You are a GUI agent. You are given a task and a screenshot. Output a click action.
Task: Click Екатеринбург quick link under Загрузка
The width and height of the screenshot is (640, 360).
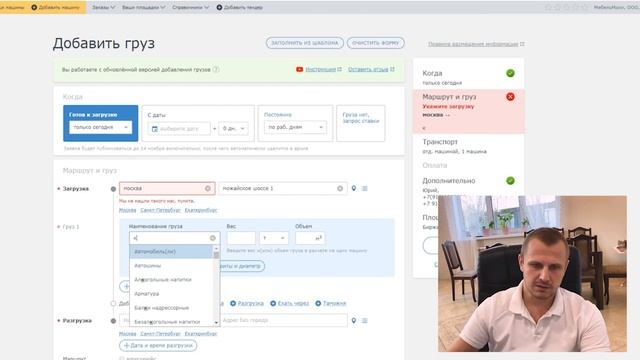coord(201,210)
